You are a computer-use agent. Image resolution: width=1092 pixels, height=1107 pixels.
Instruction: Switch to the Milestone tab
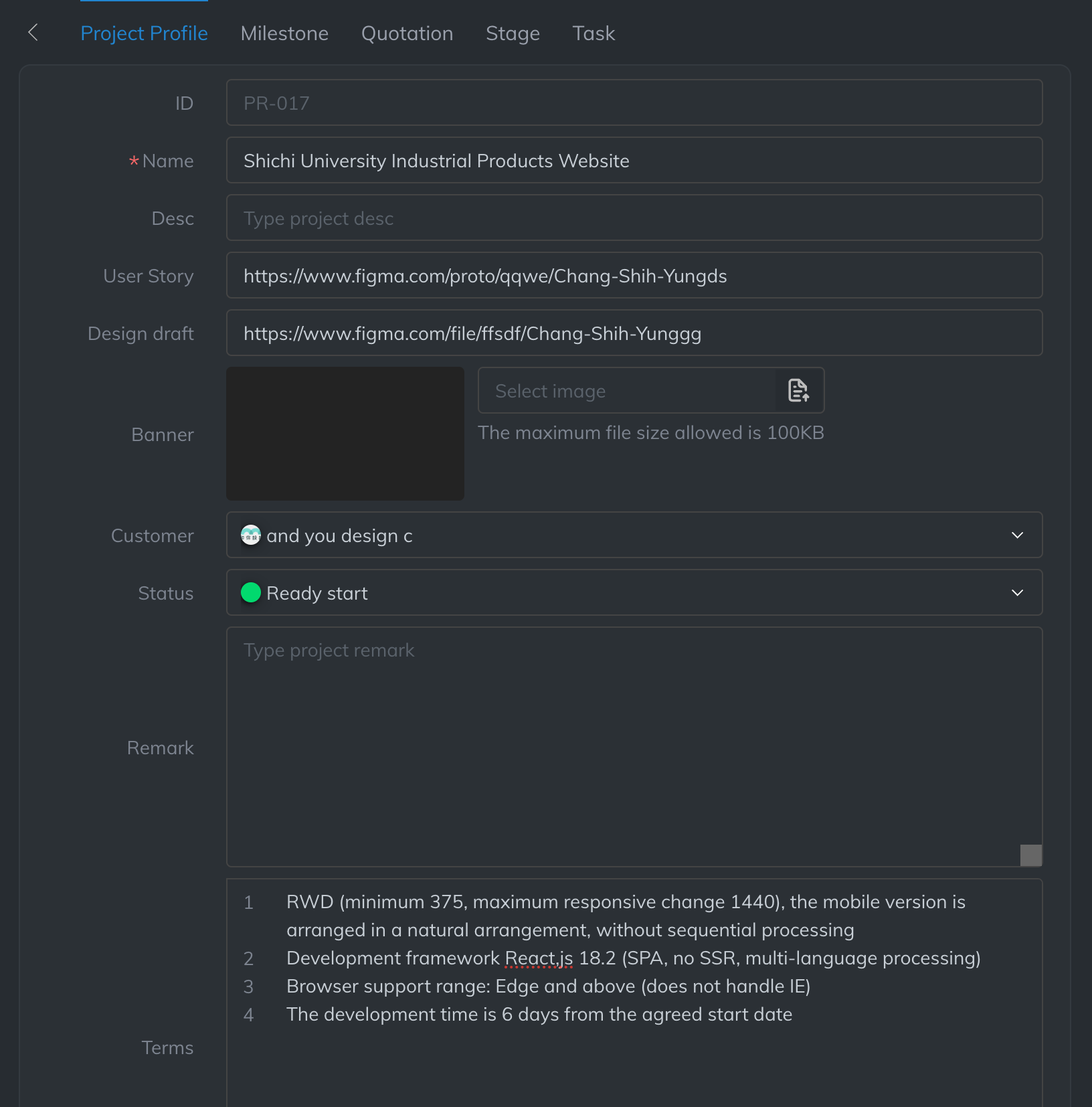pyautogui.click(x=284, y=33)
